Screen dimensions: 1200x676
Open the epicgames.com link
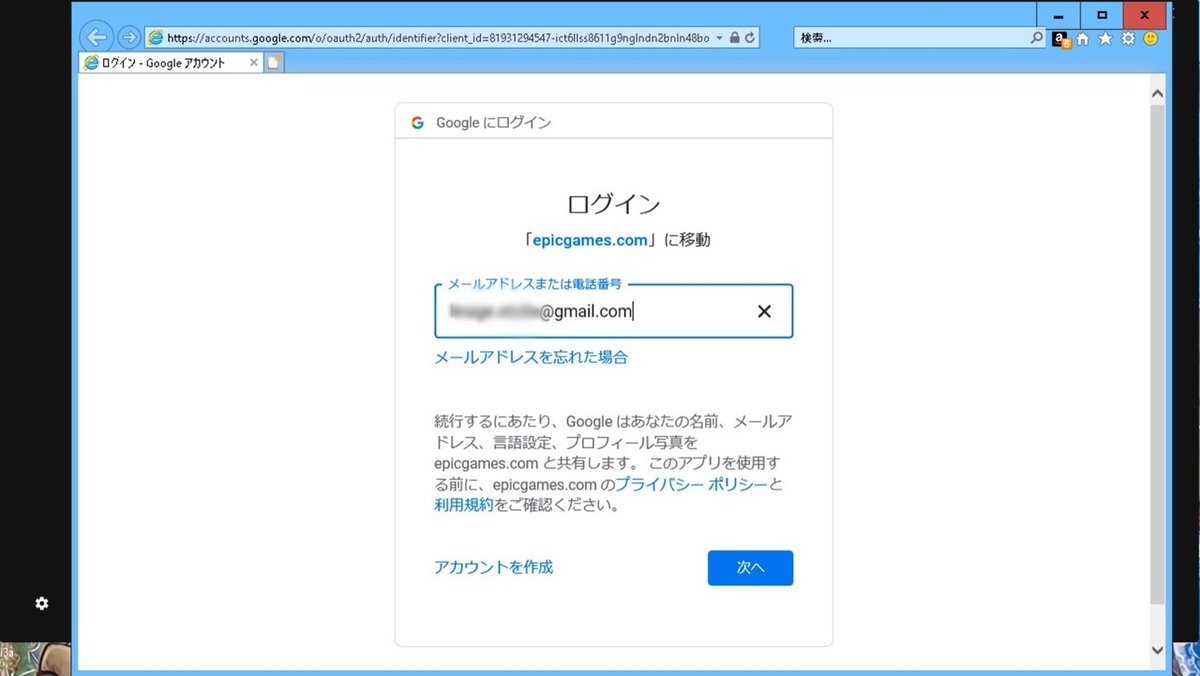[x=590, y=239]
